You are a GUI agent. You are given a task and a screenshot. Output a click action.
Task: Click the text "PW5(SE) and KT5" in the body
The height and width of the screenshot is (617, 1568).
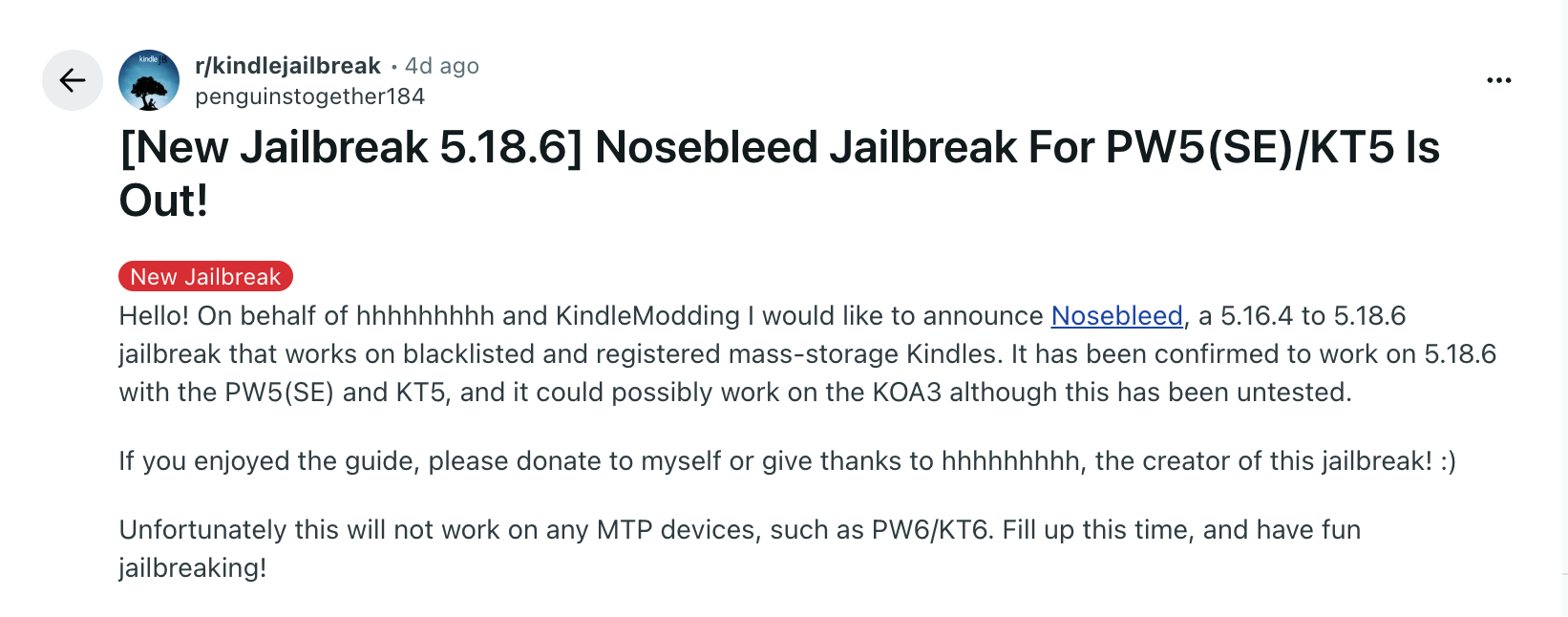[x=336, y=393]
